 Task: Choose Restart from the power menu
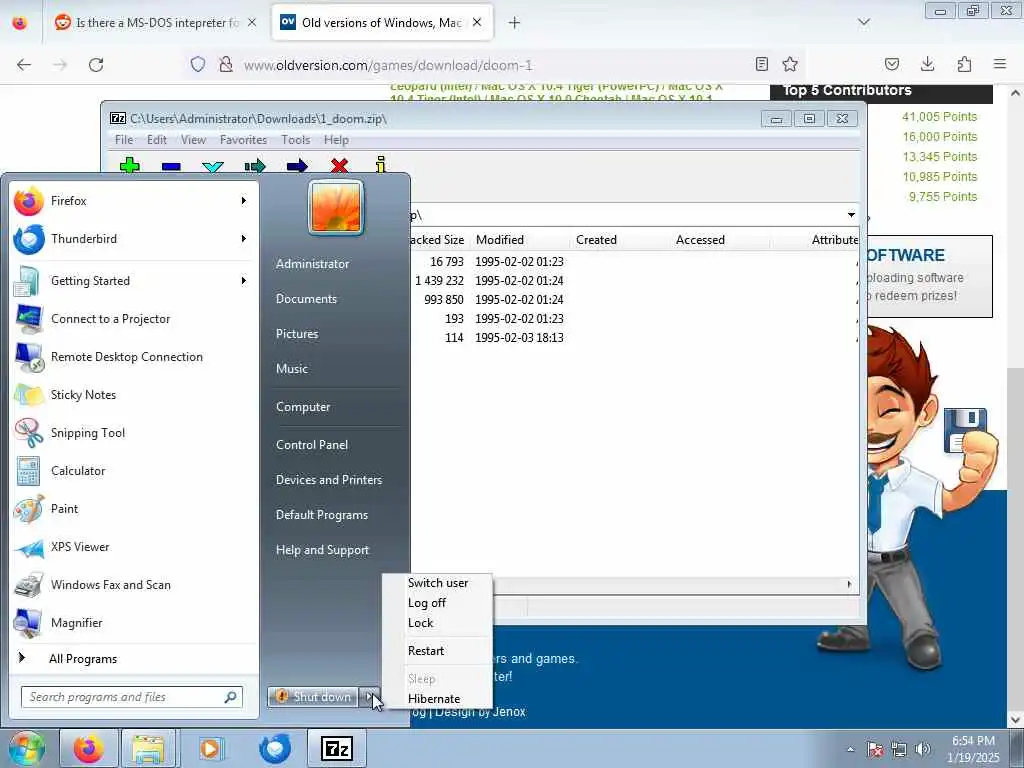pos(438,651)
